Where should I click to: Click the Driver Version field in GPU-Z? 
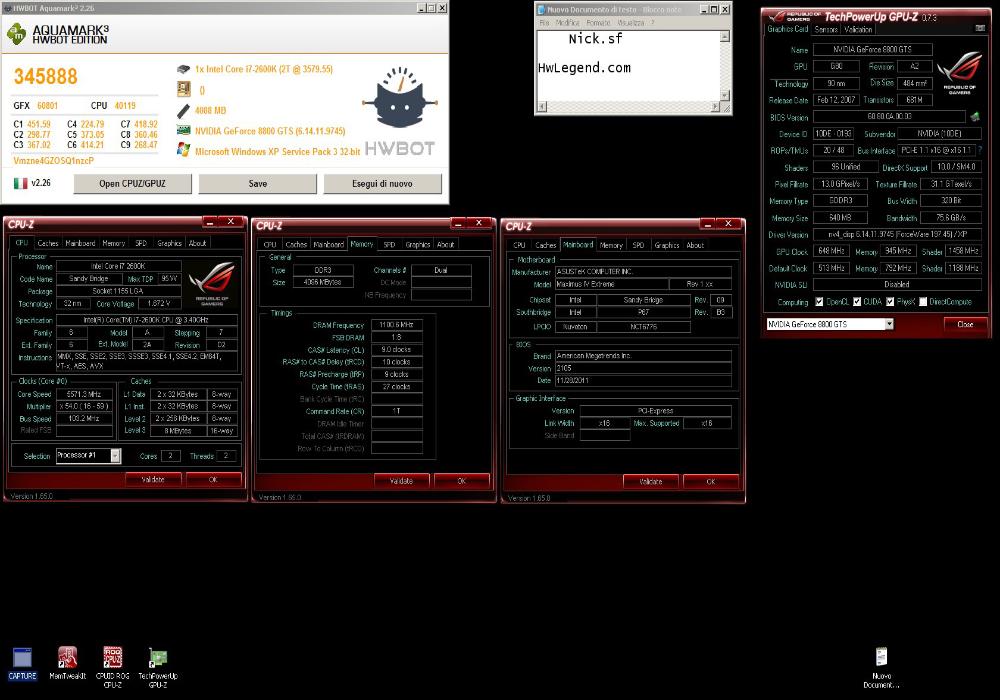point(897,234)
